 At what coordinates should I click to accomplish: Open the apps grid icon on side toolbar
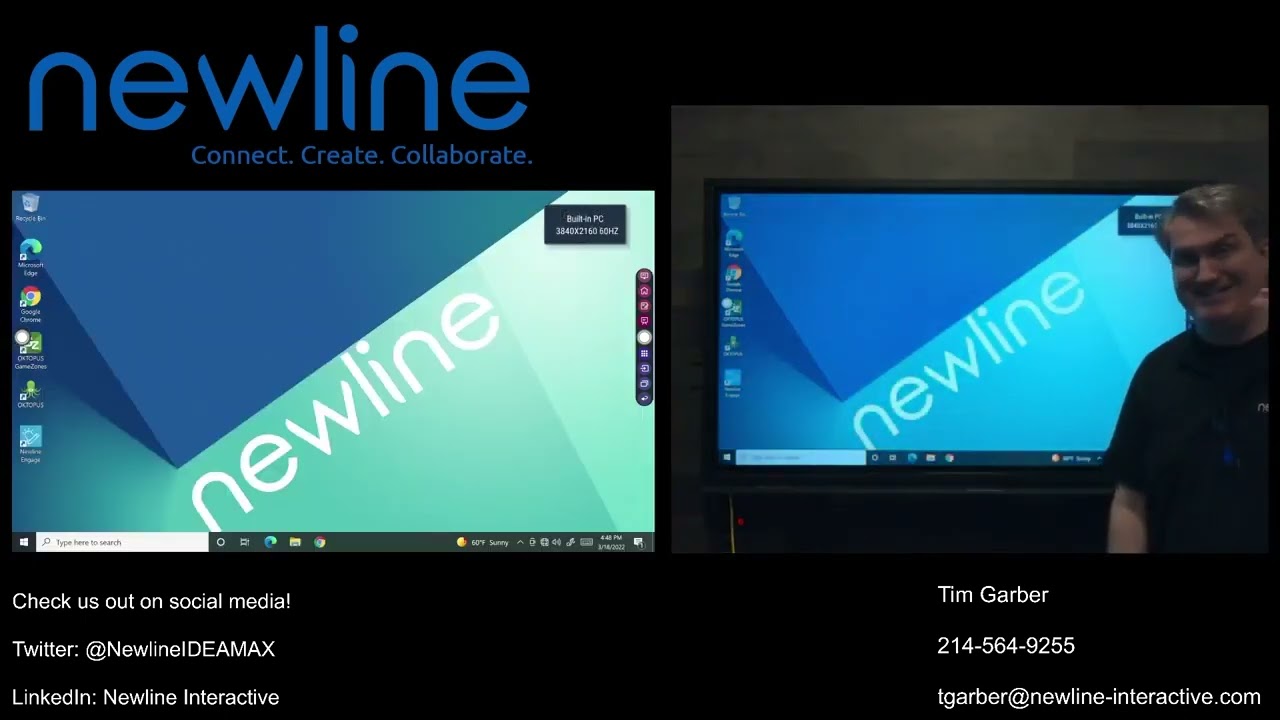645,353
